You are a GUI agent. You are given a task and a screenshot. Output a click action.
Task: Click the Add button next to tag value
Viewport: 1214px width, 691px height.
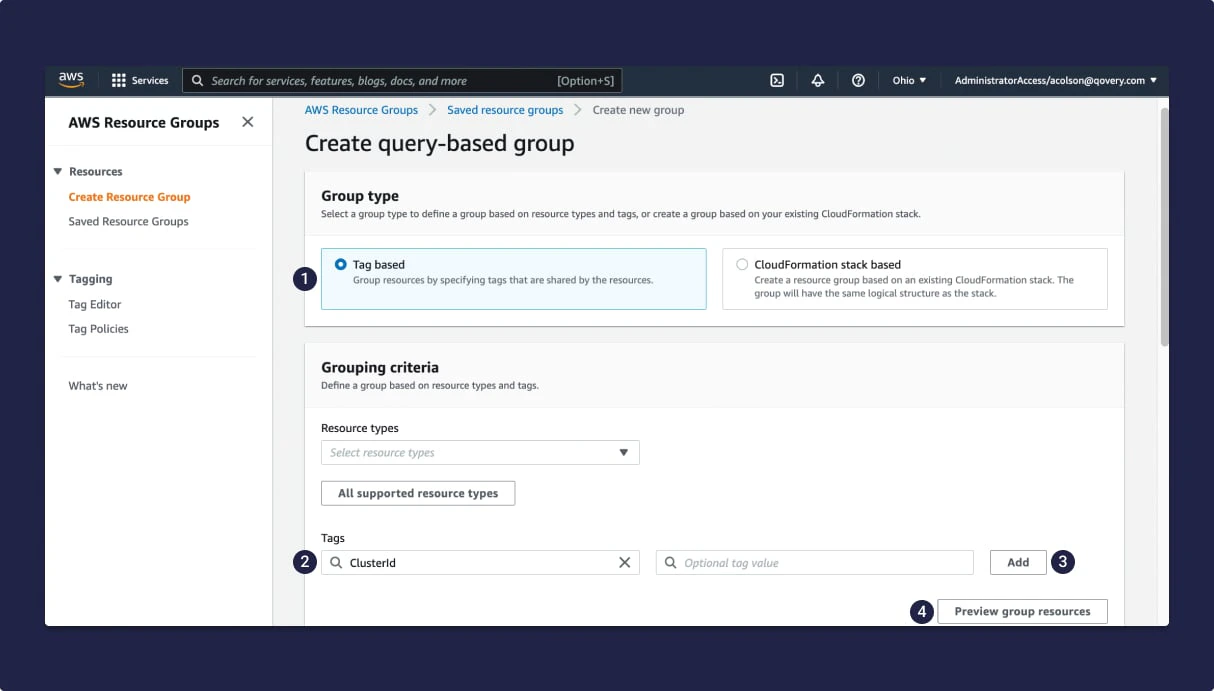click(1017, 562)
